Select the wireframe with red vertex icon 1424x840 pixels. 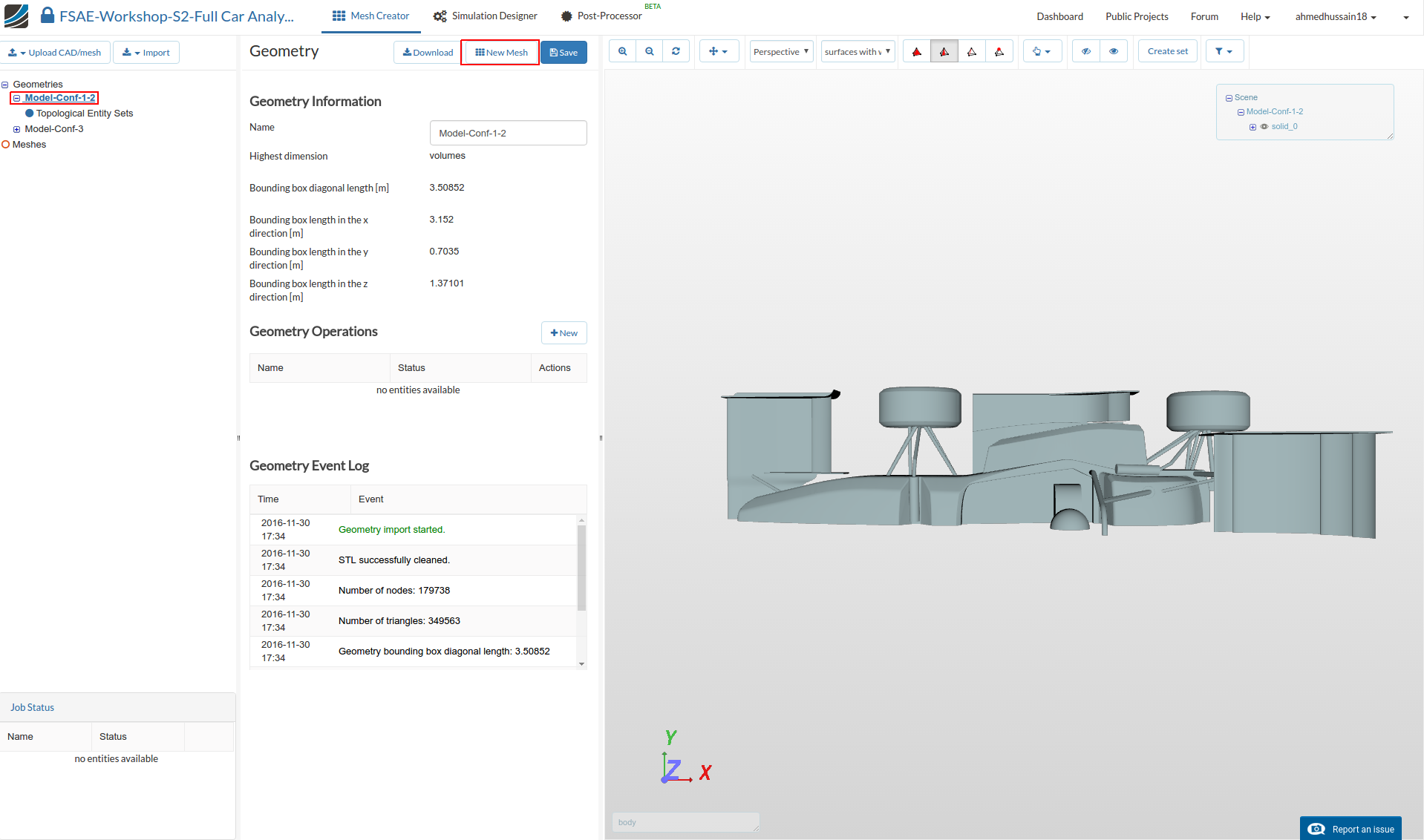pyautogui.click(x=999, y=51)
